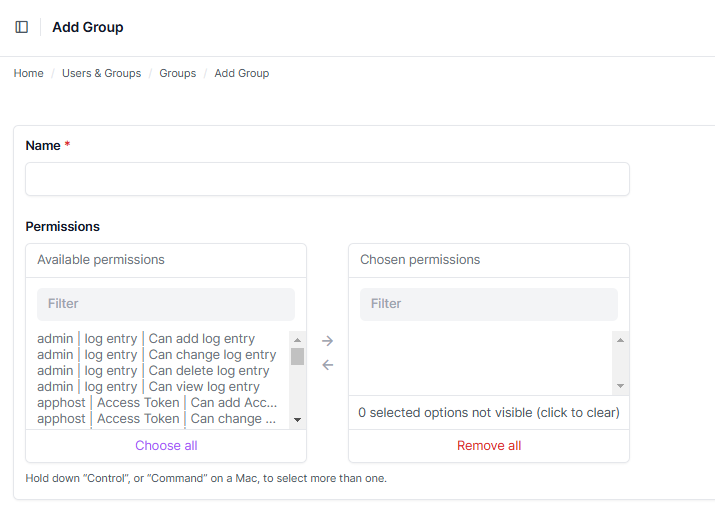Focus the available permissions Filter box

[x=165, y=304]
